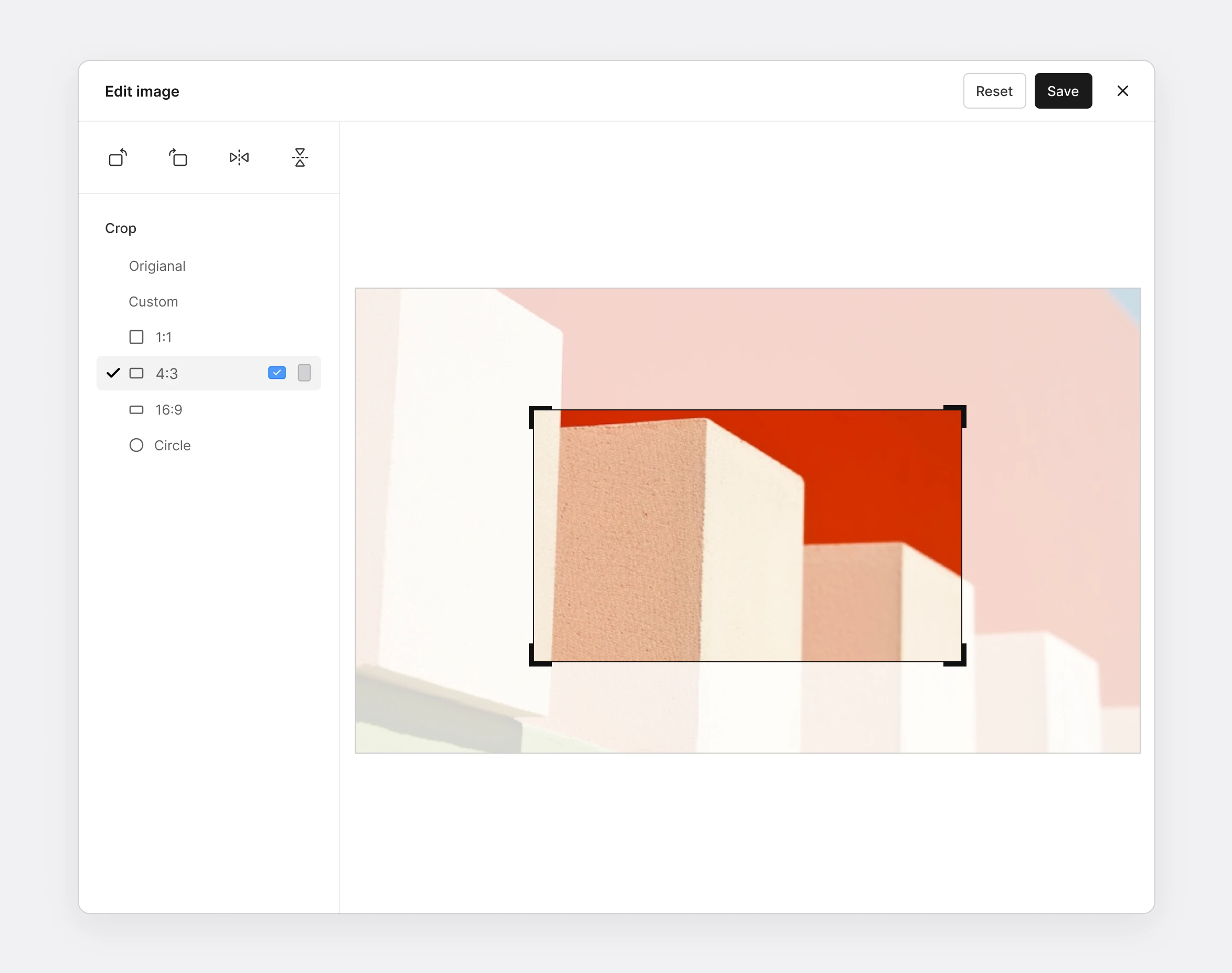Click the bottom-right crop handle
Image resolution: width=1232 pixels, height=973 pixels.
(x=956, y=655)
